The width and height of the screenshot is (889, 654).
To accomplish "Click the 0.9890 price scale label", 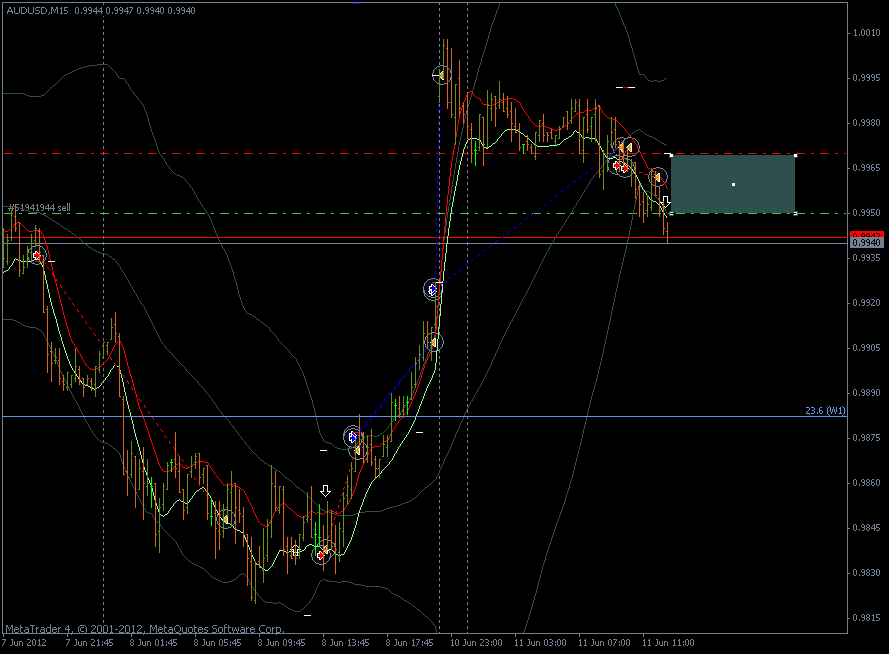I will [x=867, y=393].
